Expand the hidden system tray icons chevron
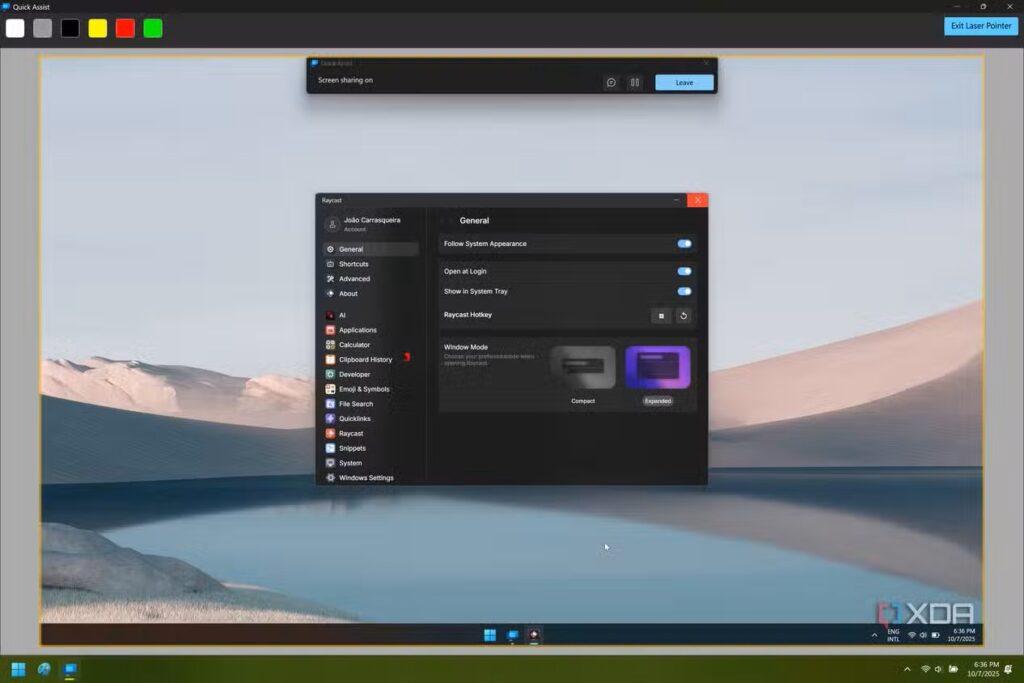This screenshot has height=683, width=1024. [x=907, y=669]
